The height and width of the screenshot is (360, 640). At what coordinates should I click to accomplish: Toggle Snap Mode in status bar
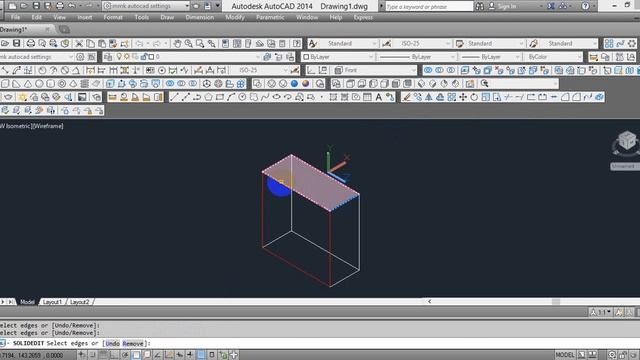(x=93, y=355)
